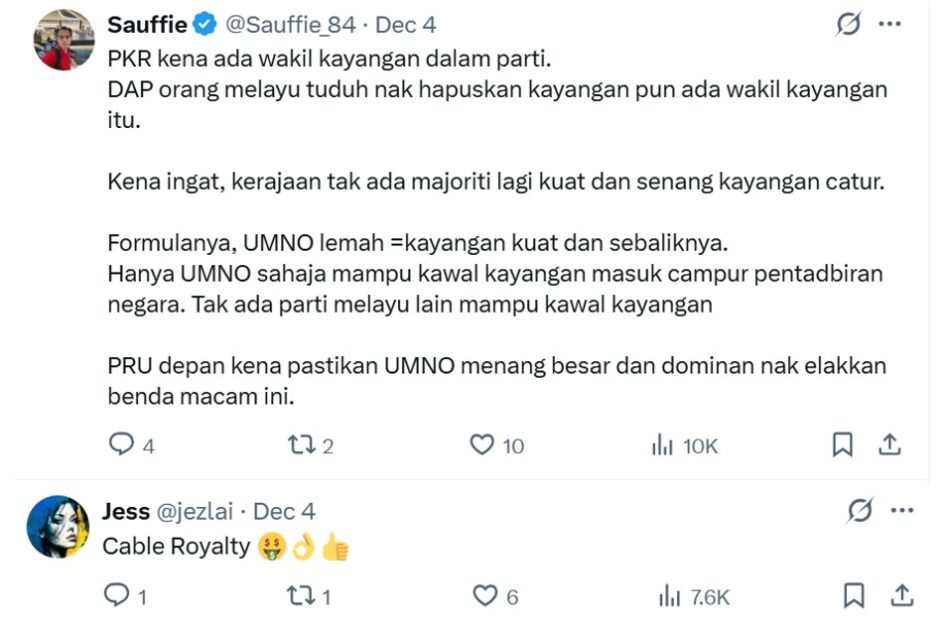
Task: Open Jess's profile avatar
Action: pos(58,526)
